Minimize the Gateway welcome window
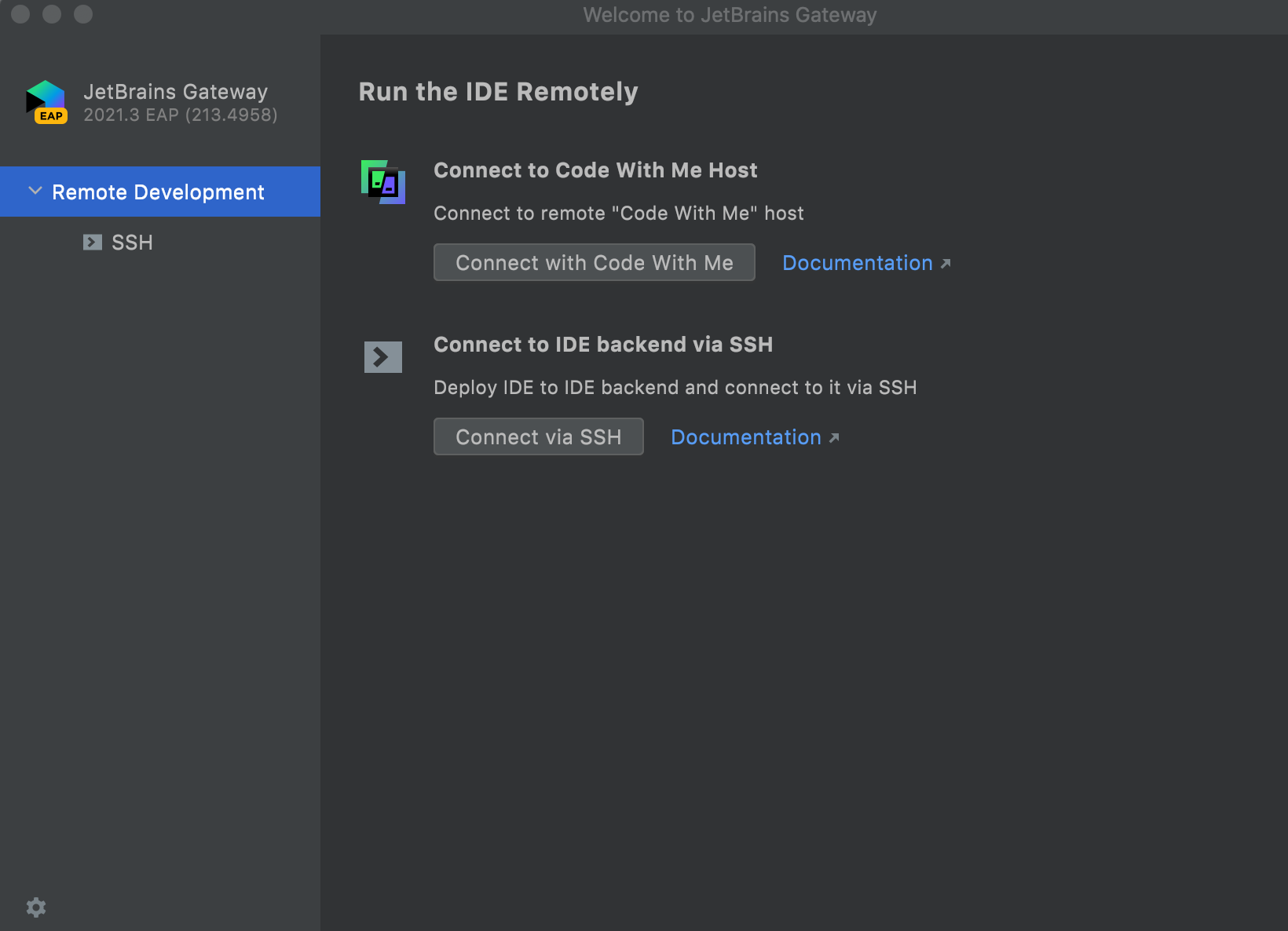The height and width of the screenshot is (931, 1288). (52, 14)
